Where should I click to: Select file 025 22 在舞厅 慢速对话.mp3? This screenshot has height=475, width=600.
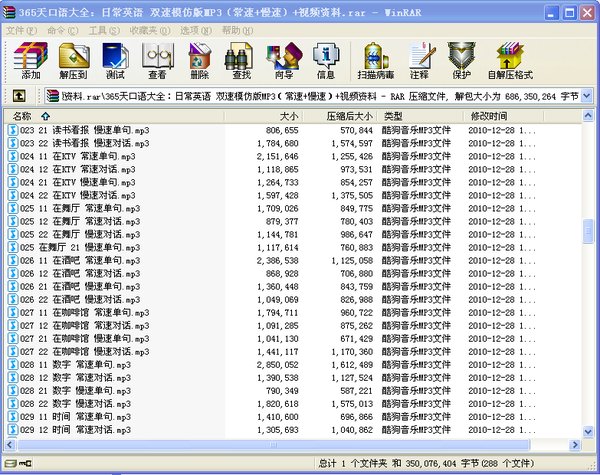pyautogui.click(x=80, y=234)
